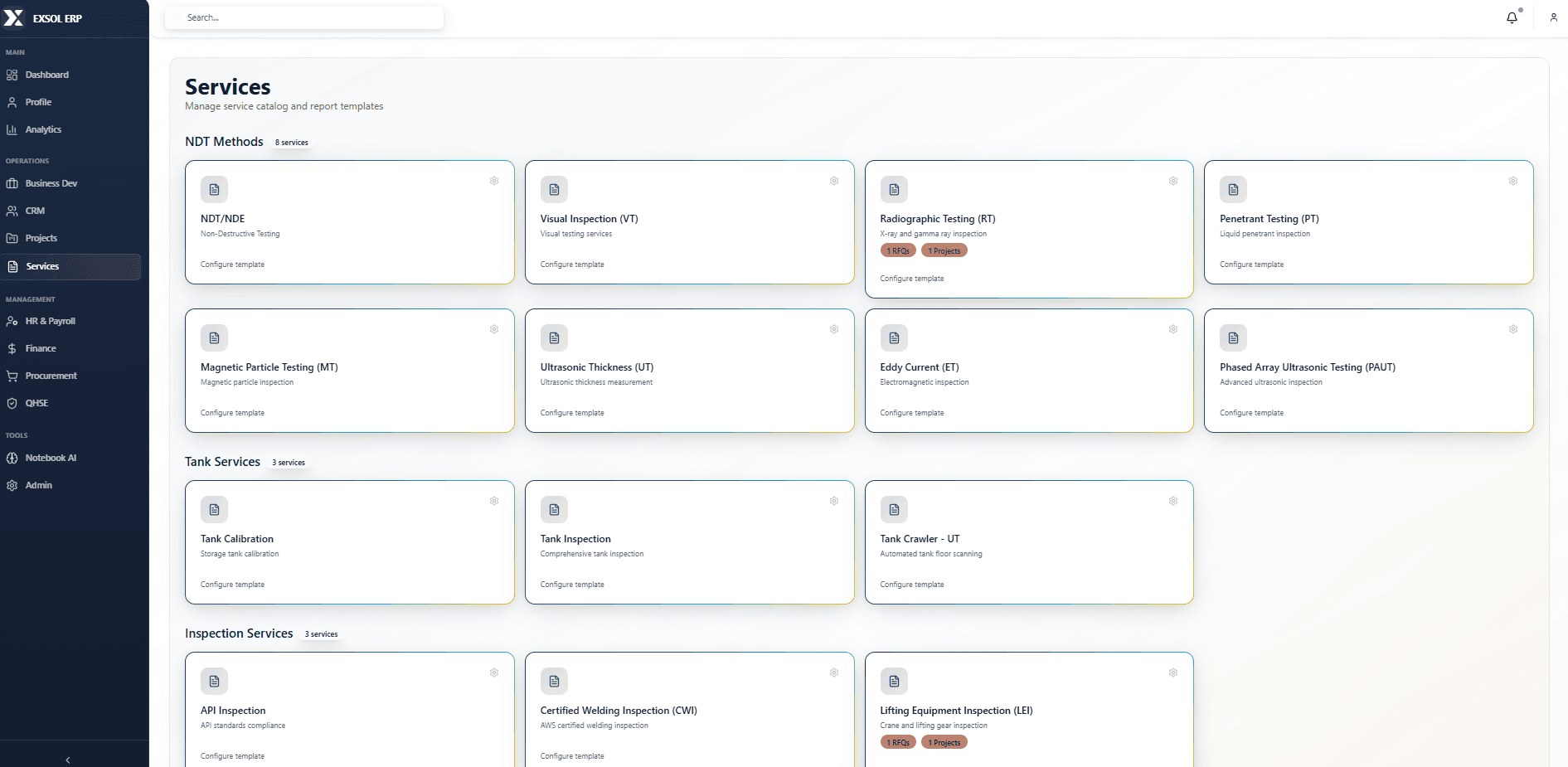1568x767 pixels.
Task: Open settings gear on Visual Inspection card
Action: pyautogui.click(x=834, y=181)
